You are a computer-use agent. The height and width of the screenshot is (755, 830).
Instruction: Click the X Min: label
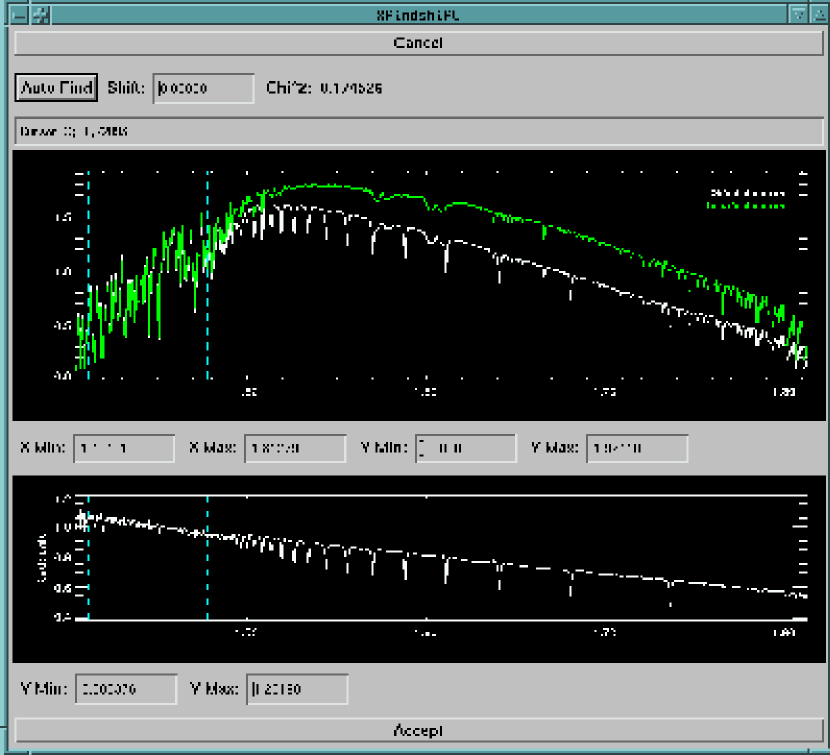coord(43,448)
